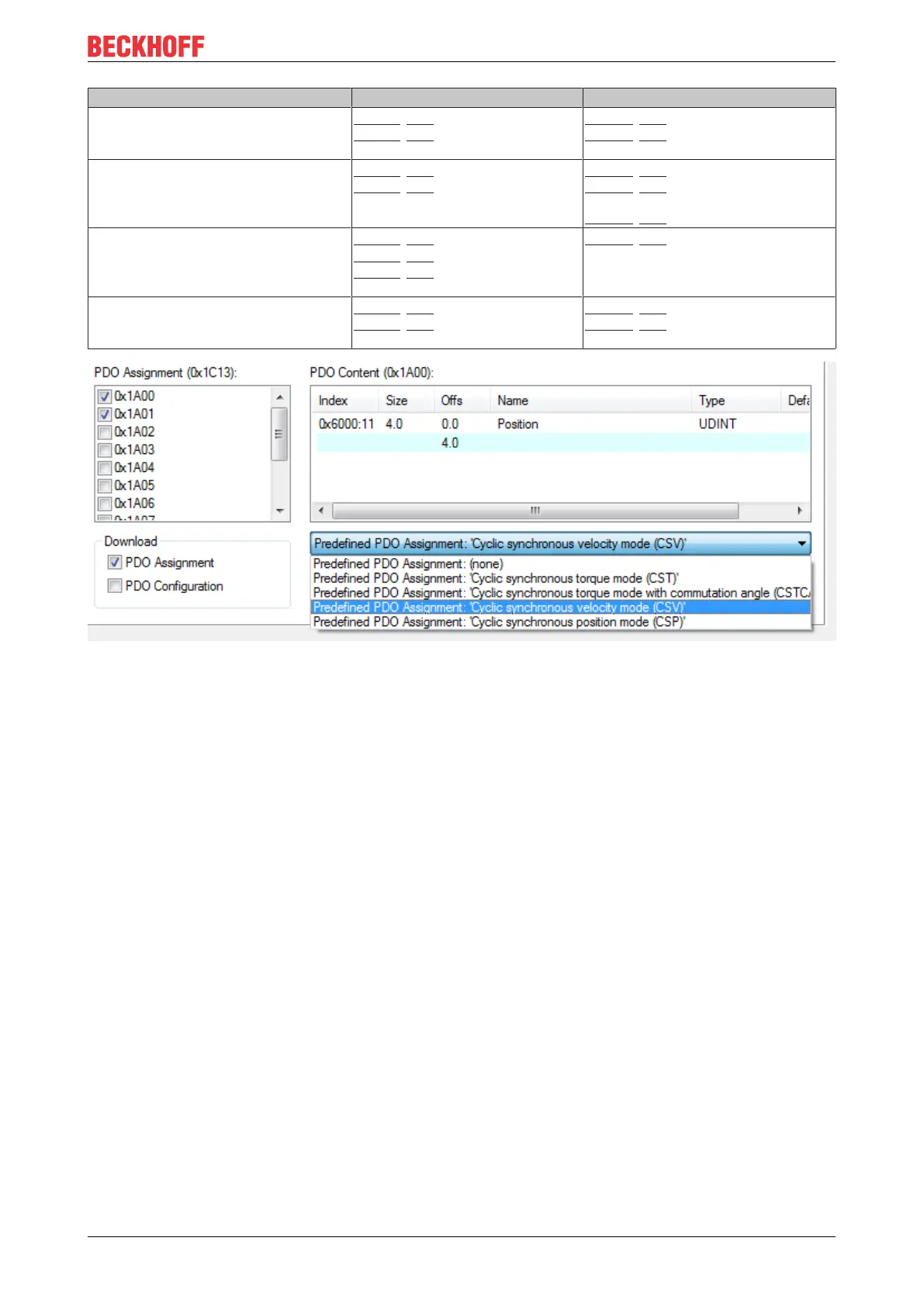Click the Beckhoff logo
The width and height of the screenshot is (924, 1307).
click(x=146, y=47)
